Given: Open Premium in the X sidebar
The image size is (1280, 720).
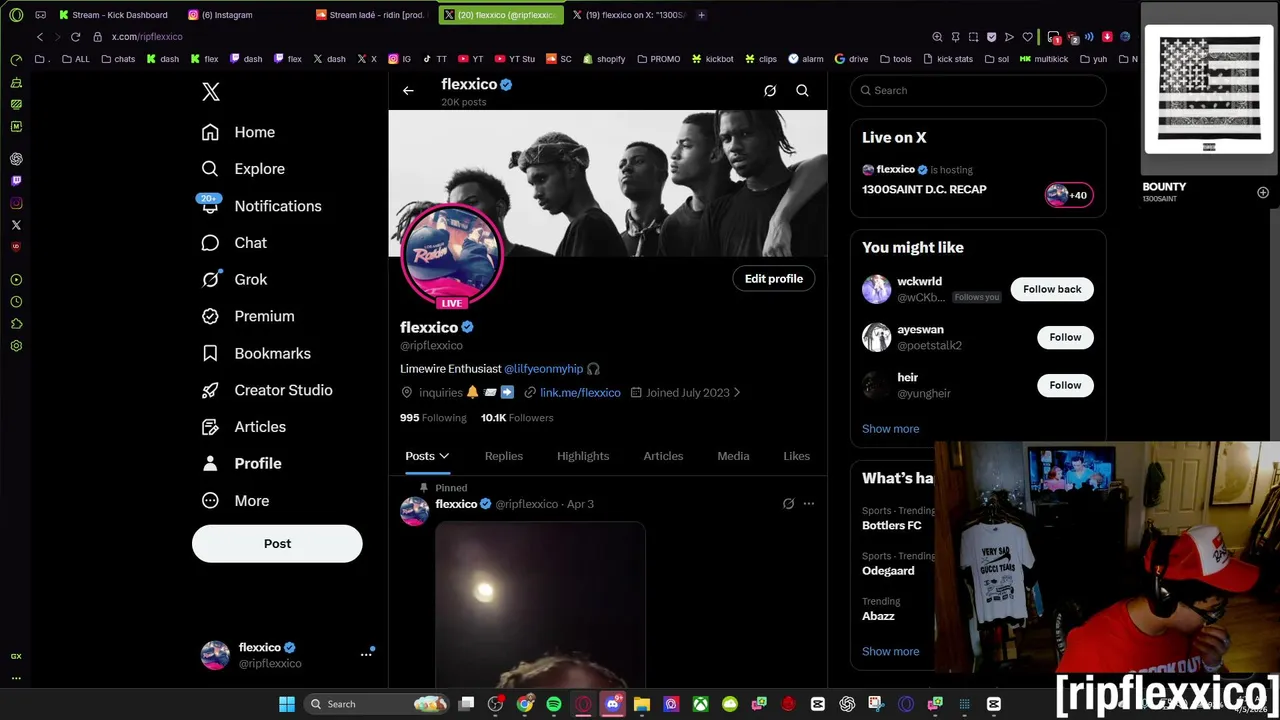Looking at the screenshot, I should point(247,316).
